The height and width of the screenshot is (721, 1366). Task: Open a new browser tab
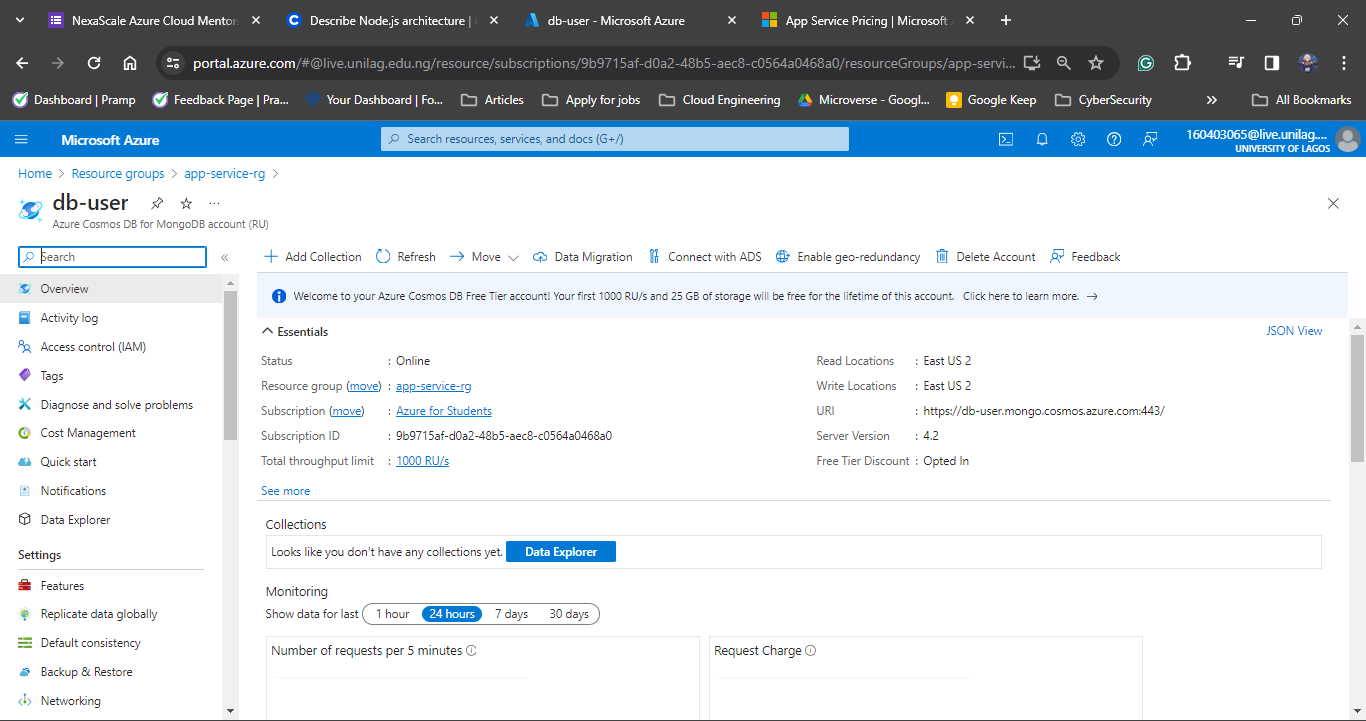tap(1006, 20)
